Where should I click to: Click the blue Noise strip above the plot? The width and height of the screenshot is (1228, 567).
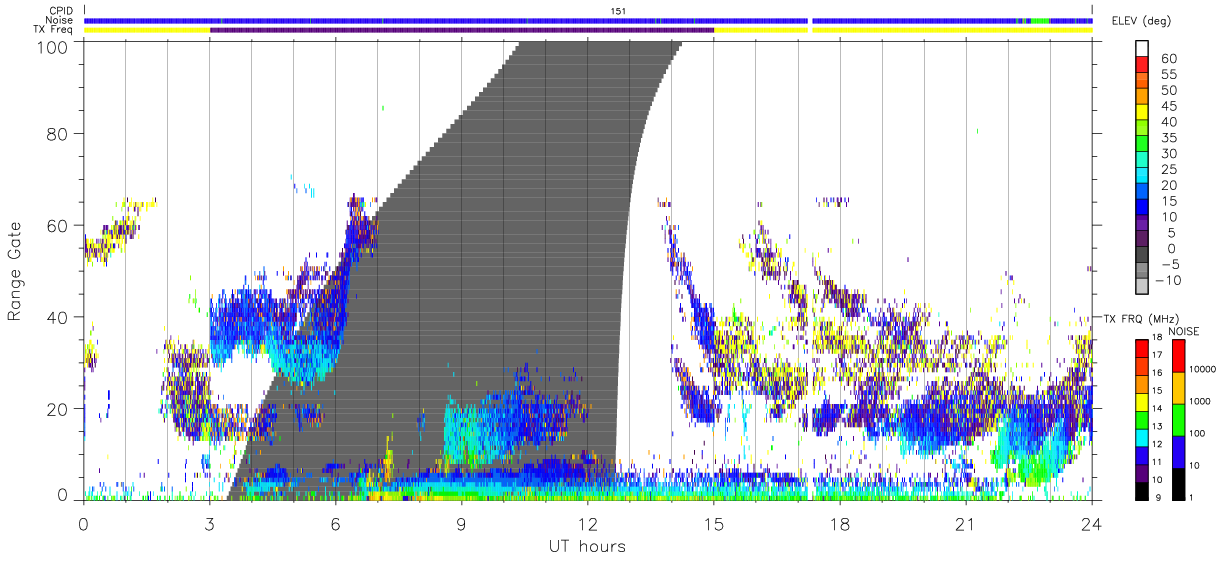588,20
